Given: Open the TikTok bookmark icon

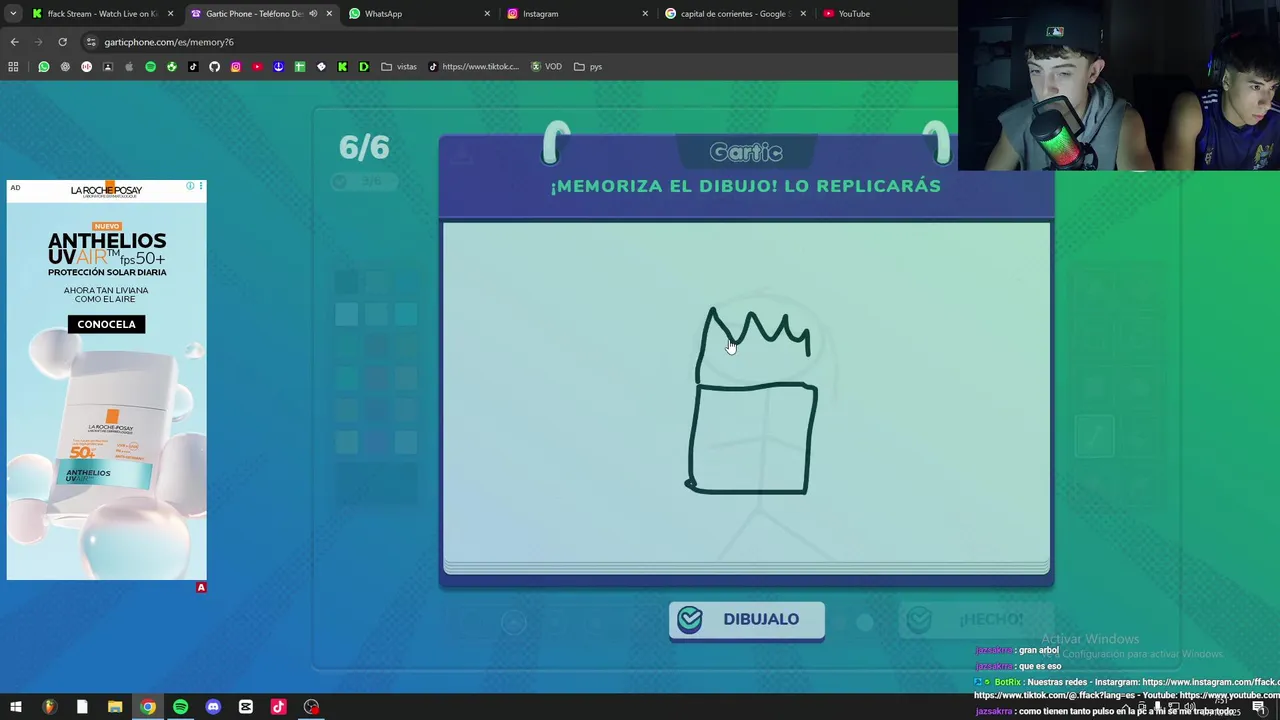Looking at the screenshot, I should click(193, 67).
